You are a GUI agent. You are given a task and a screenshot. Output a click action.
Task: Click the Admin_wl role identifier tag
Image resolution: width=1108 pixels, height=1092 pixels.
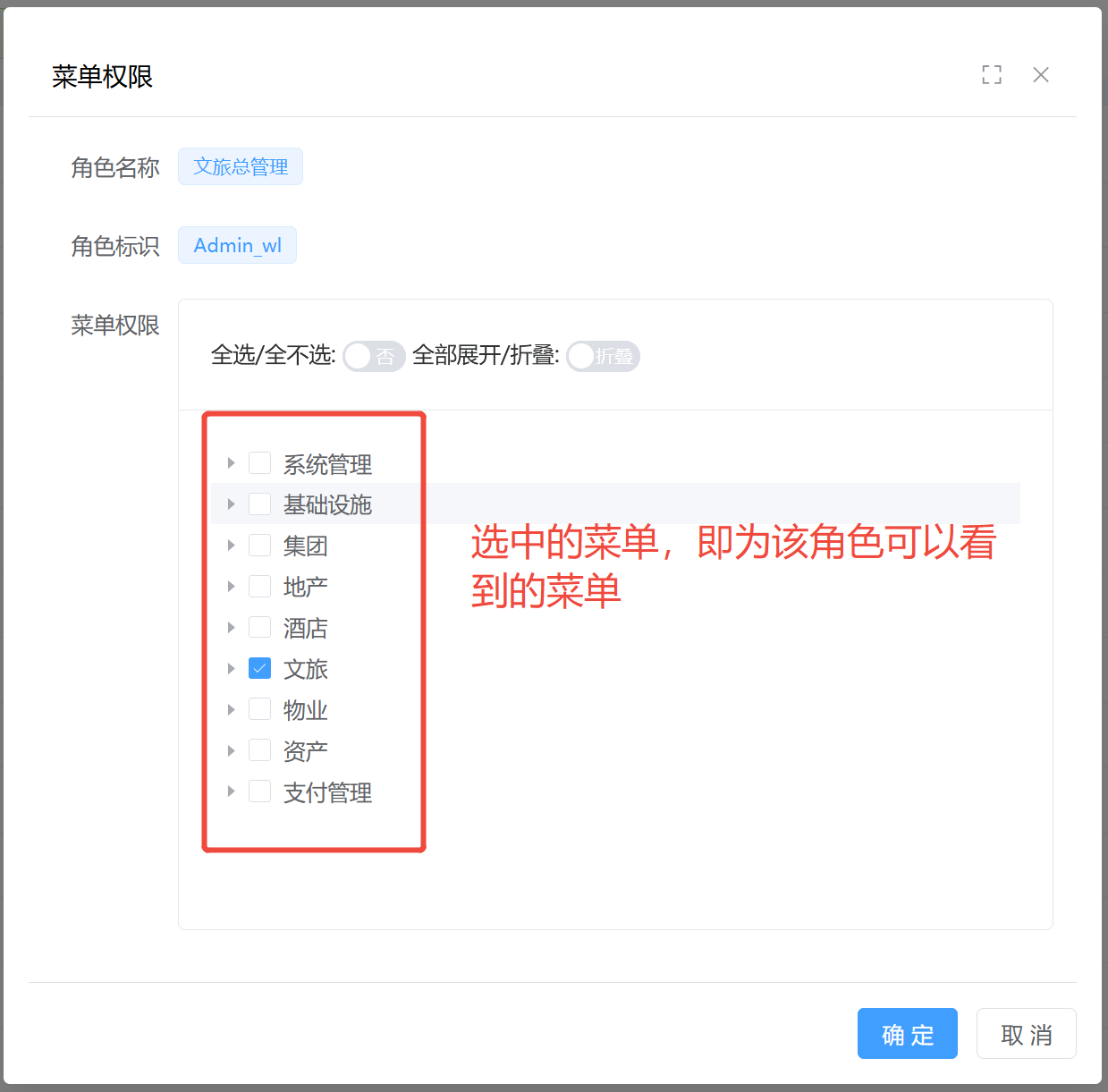tap(237, 246)
